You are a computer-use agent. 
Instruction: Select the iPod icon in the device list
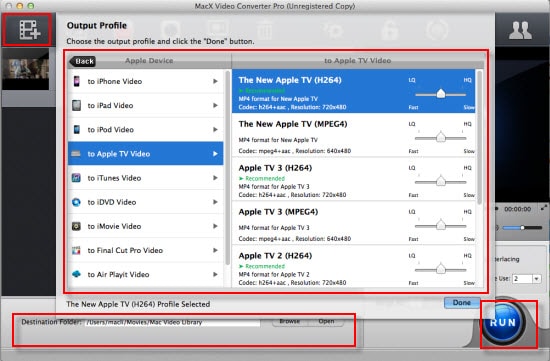pyautogui.click(x=76, y=129)
